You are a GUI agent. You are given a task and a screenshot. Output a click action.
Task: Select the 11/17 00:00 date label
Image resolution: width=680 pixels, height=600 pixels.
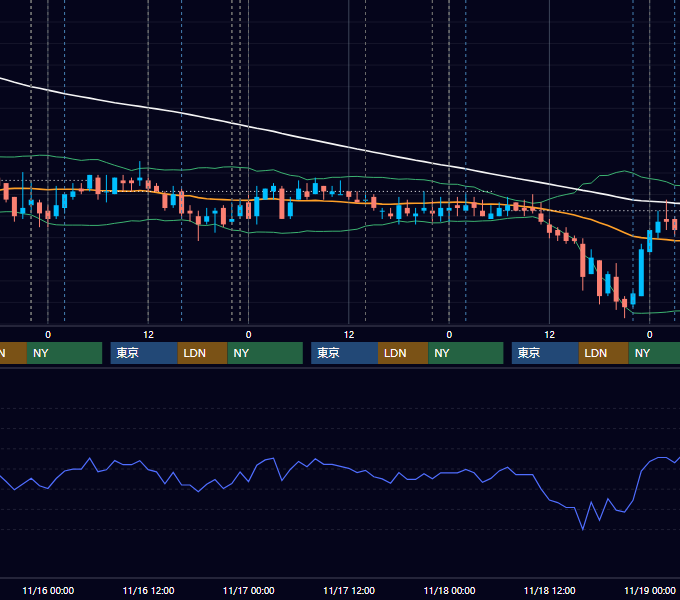pyautogui.click(x=248, y=590)
